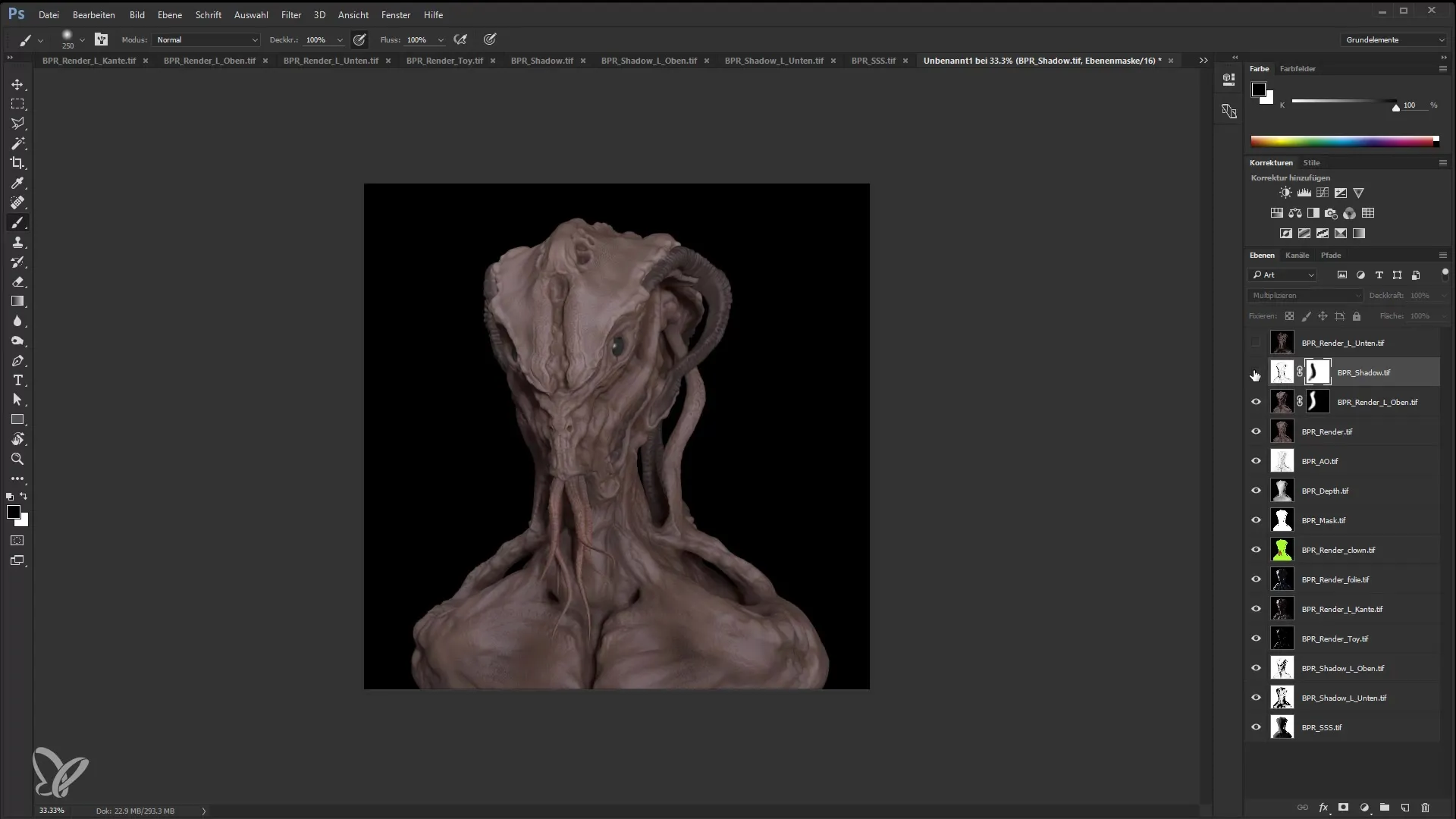Show the BPR_Render_L_Unten.tif layer
Image resolution: width=1456 pixels, height=819 pixels.
1256,343
